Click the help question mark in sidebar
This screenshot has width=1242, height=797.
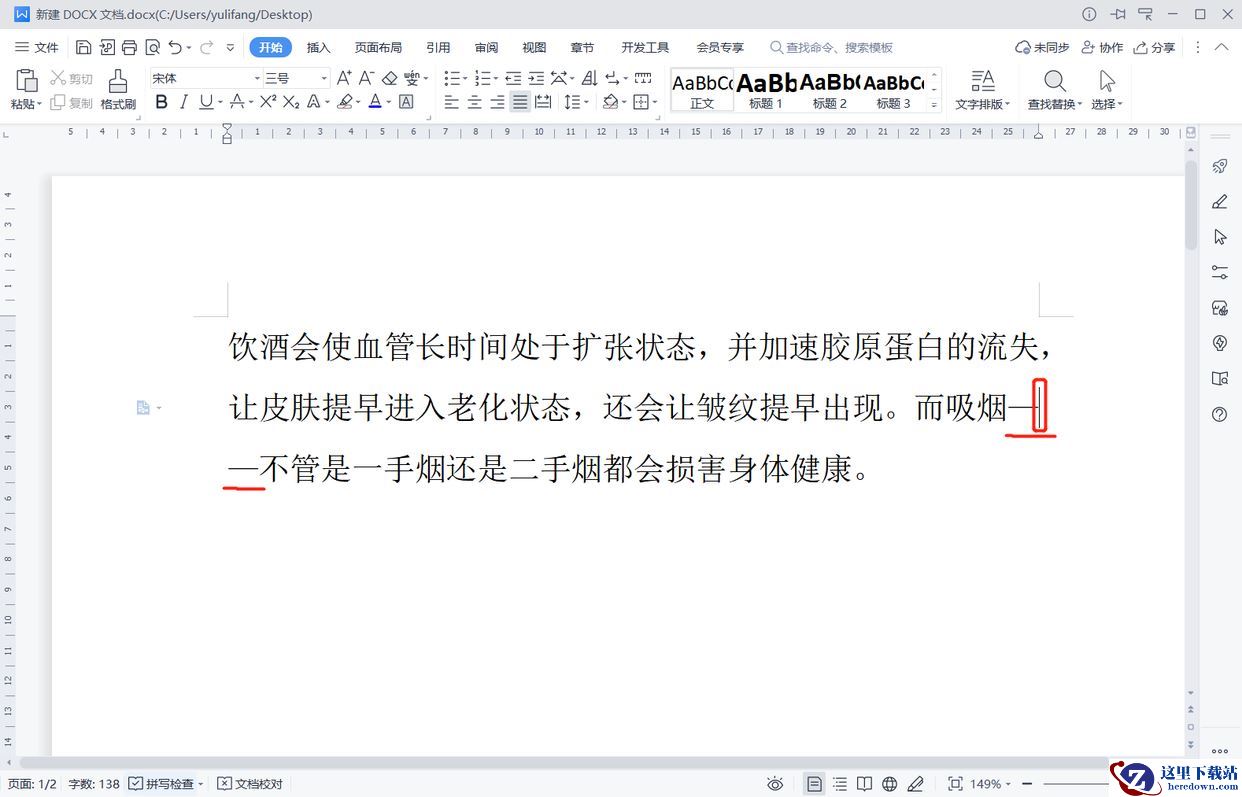tap(1219, 414)
